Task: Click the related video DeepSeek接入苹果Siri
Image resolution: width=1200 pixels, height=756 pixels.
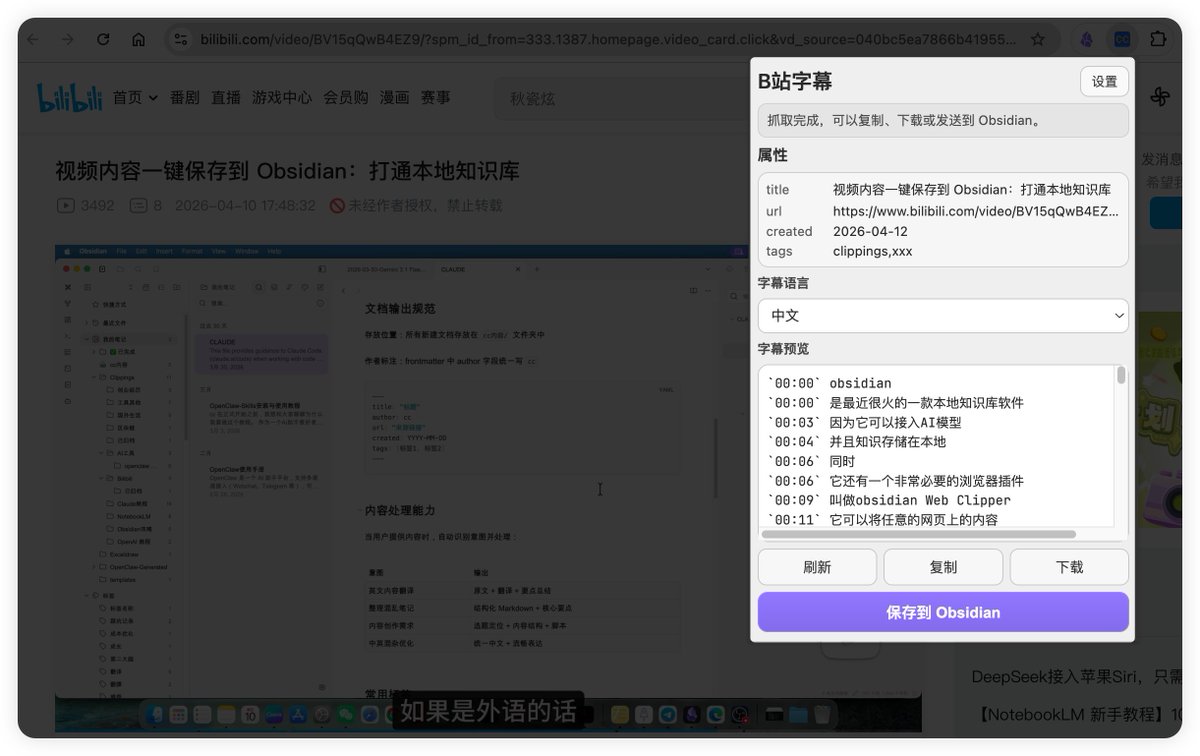Action: [x=1077, y=677]
